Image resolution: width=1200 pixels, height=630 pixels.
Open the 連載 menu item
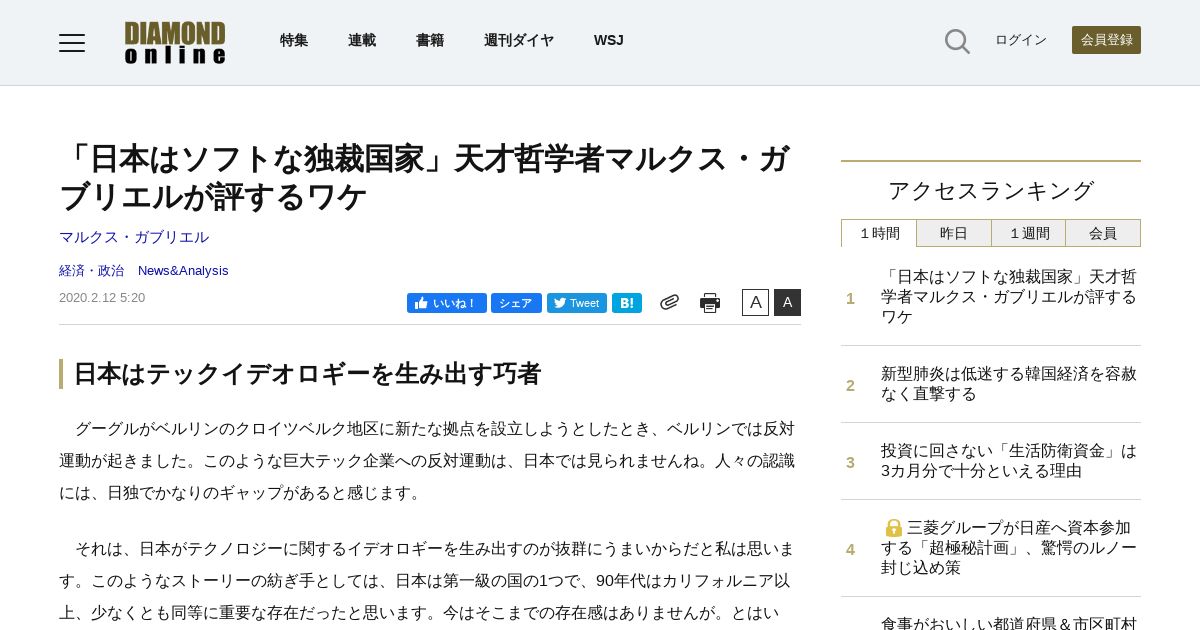tap(362, 40)
